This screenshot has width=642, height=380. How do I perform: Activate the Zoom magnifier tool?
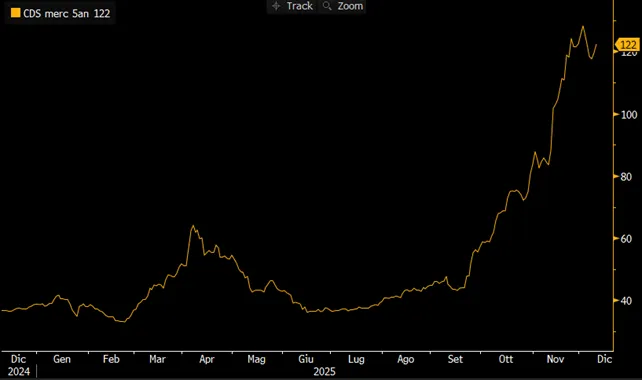coord(343,6)
